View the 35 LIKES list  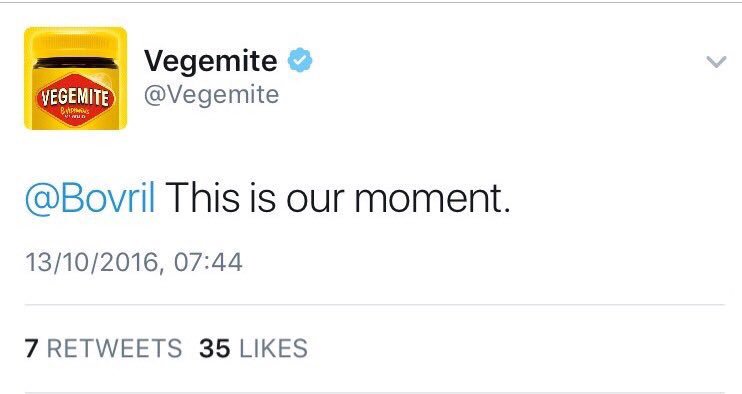(253, 348)
